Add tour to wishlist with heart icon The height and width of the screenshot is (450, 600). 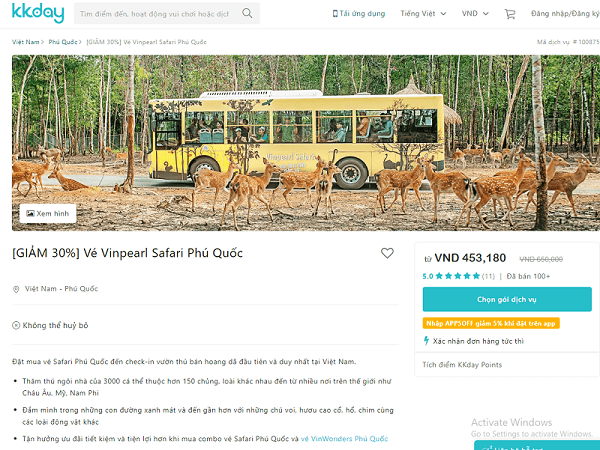[x=387, y=254]
